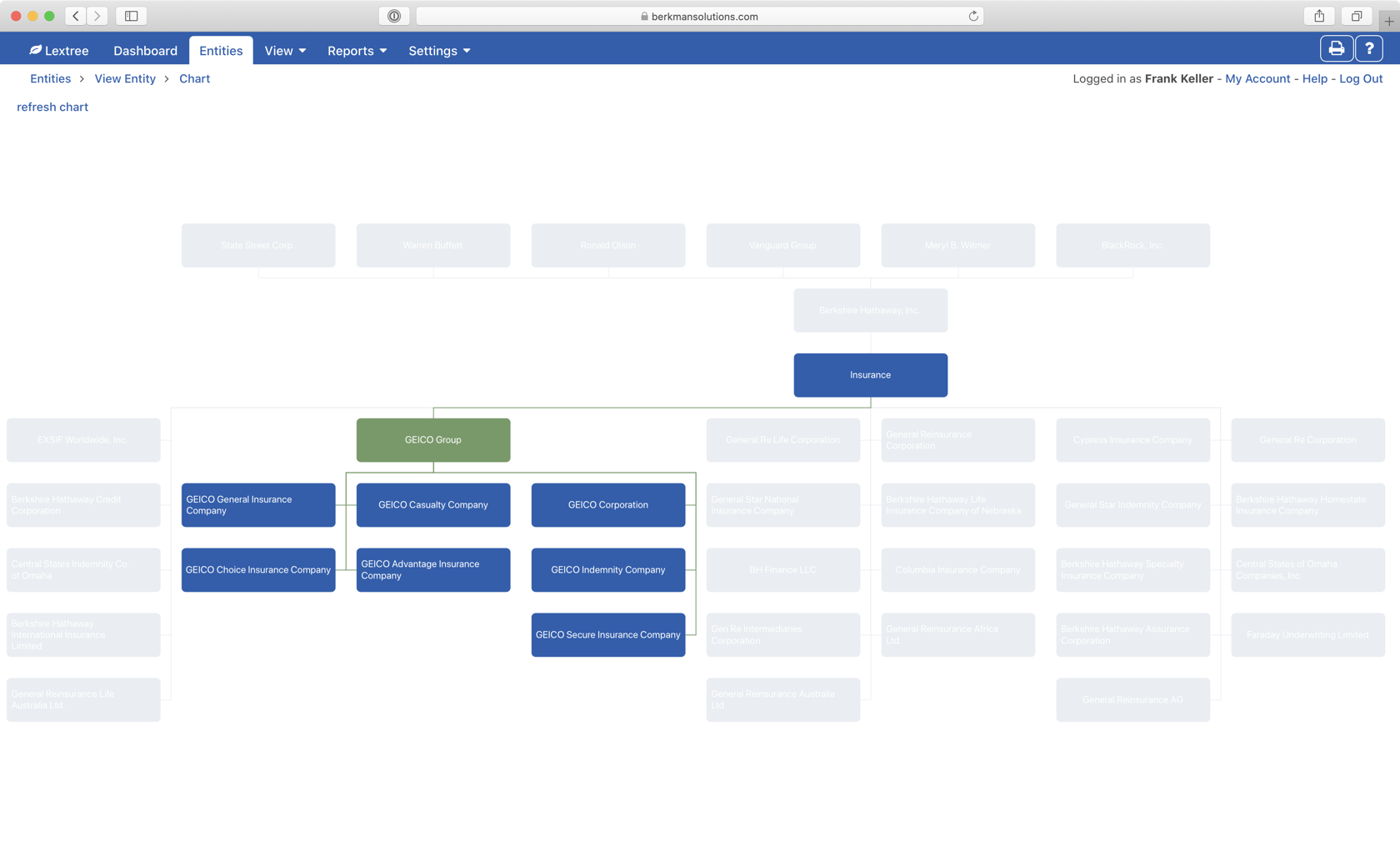Click the Log Out link
Image resolution: width=1400 pixels, height=856 pixels.
pyautogui.click(x=1360, y=78)
